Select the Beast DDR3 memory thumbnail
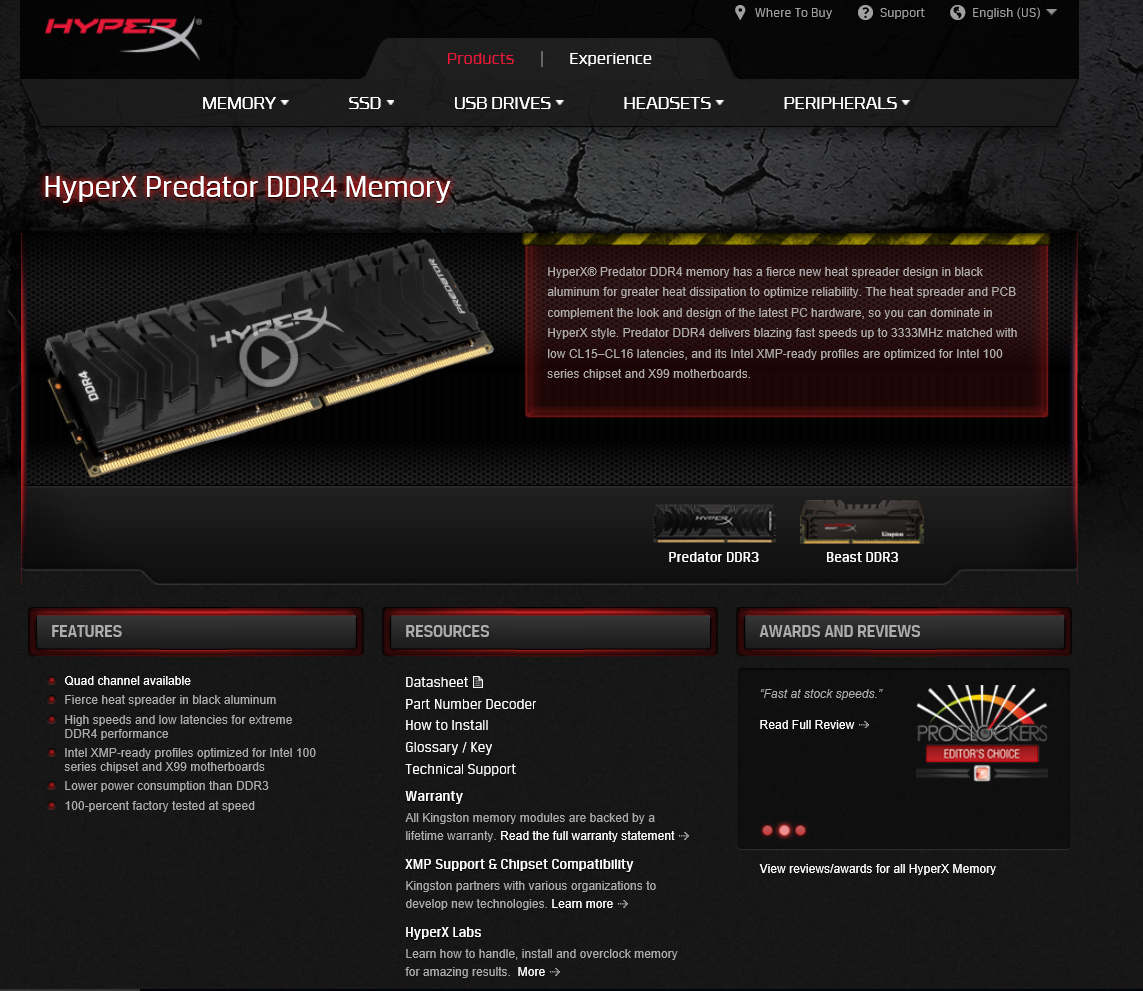Screen dimensions: 1143x991 click(x=862, y=532)
